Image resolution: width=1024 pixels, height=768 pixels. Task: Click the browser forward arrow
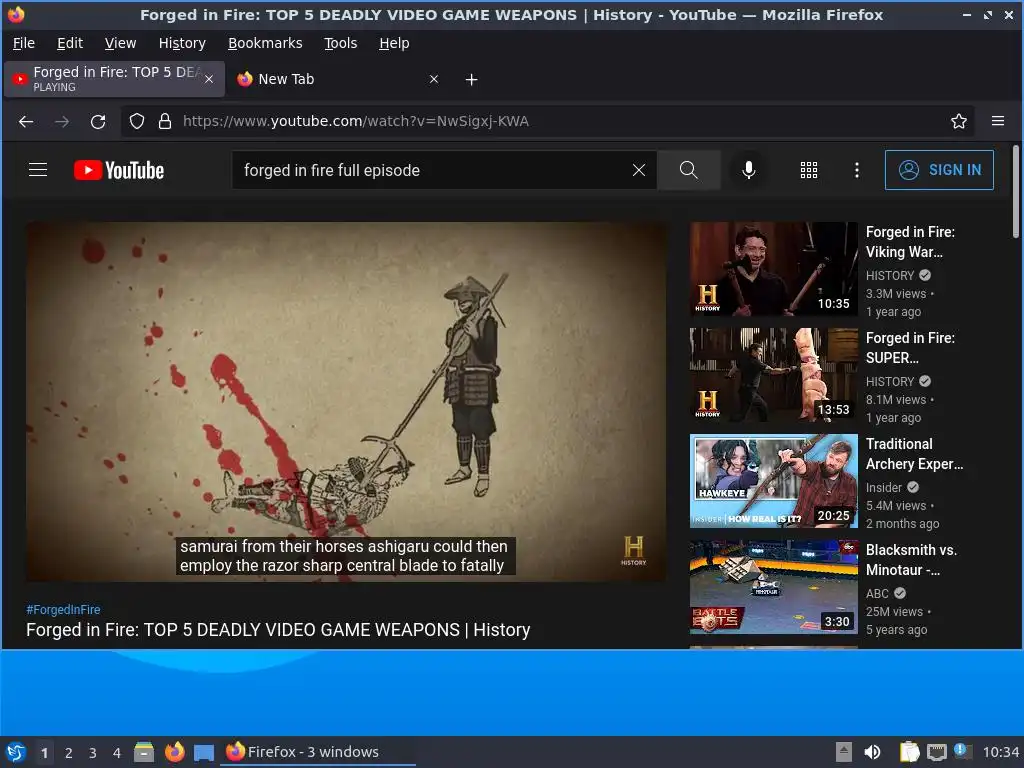(62, 121)
